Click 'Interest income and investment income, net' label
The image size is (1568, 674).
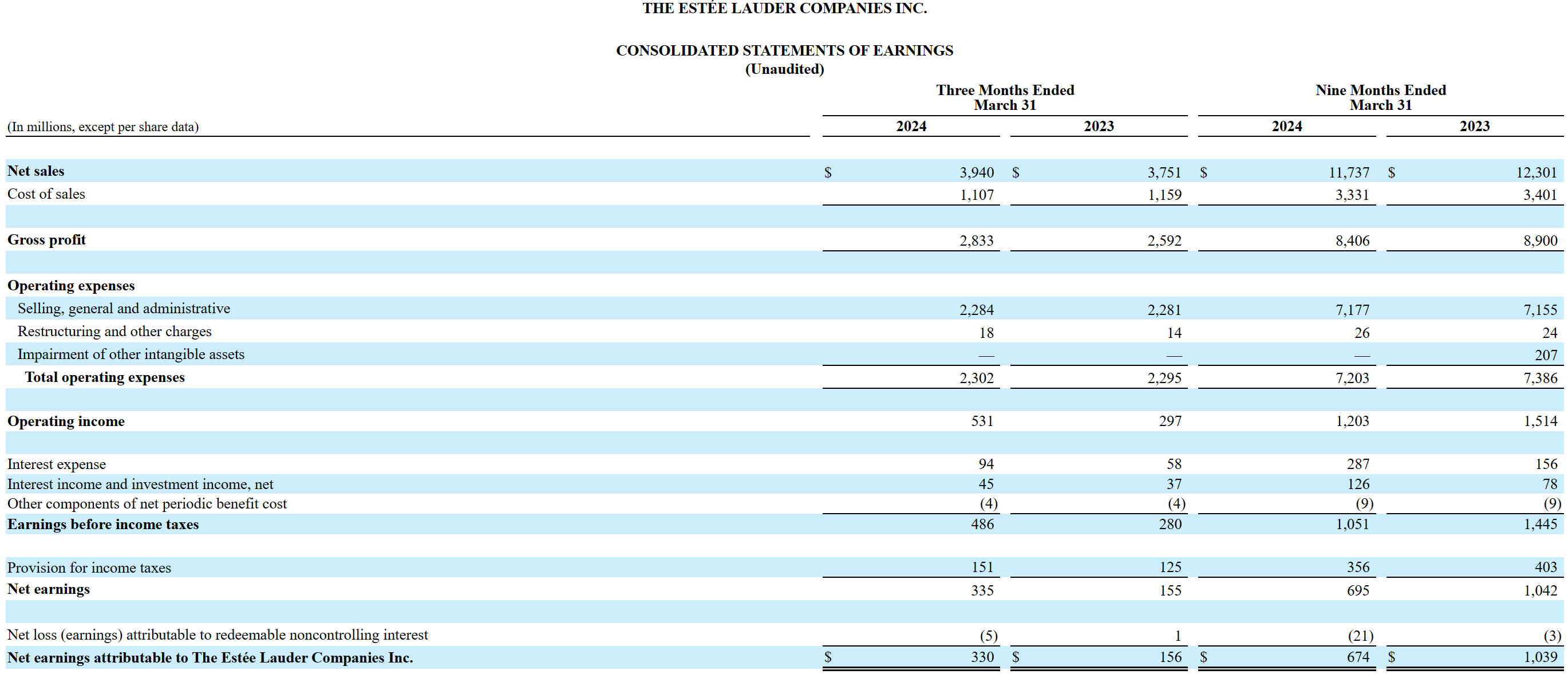pos(141,484)
